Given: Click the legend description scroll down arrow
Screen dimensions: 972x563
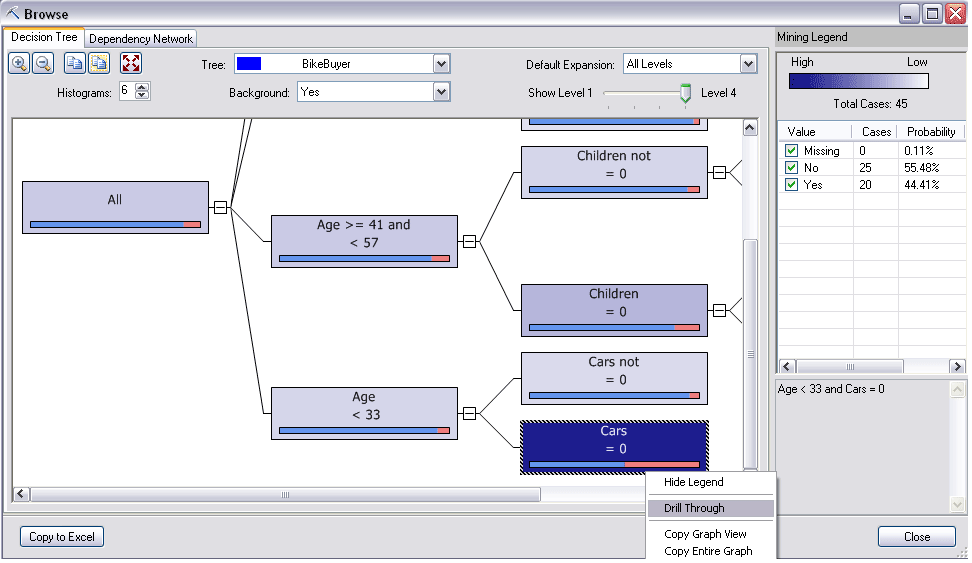Looking at the screenshot, I should tap(957, 505).
